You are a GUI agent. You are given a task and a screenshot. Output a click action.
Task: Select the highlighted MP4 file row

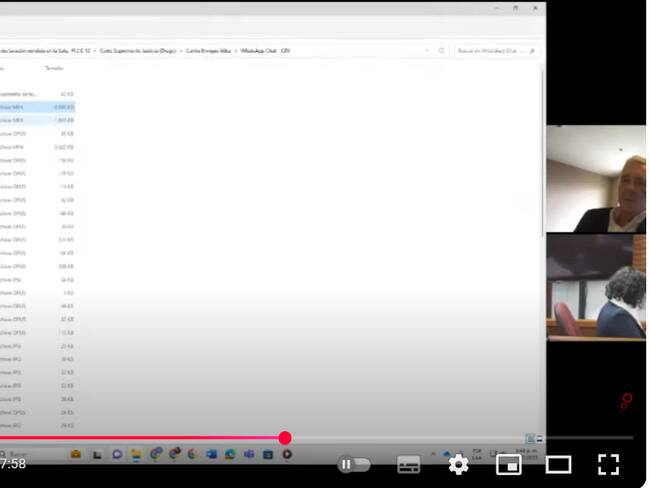tap(35, 106)
